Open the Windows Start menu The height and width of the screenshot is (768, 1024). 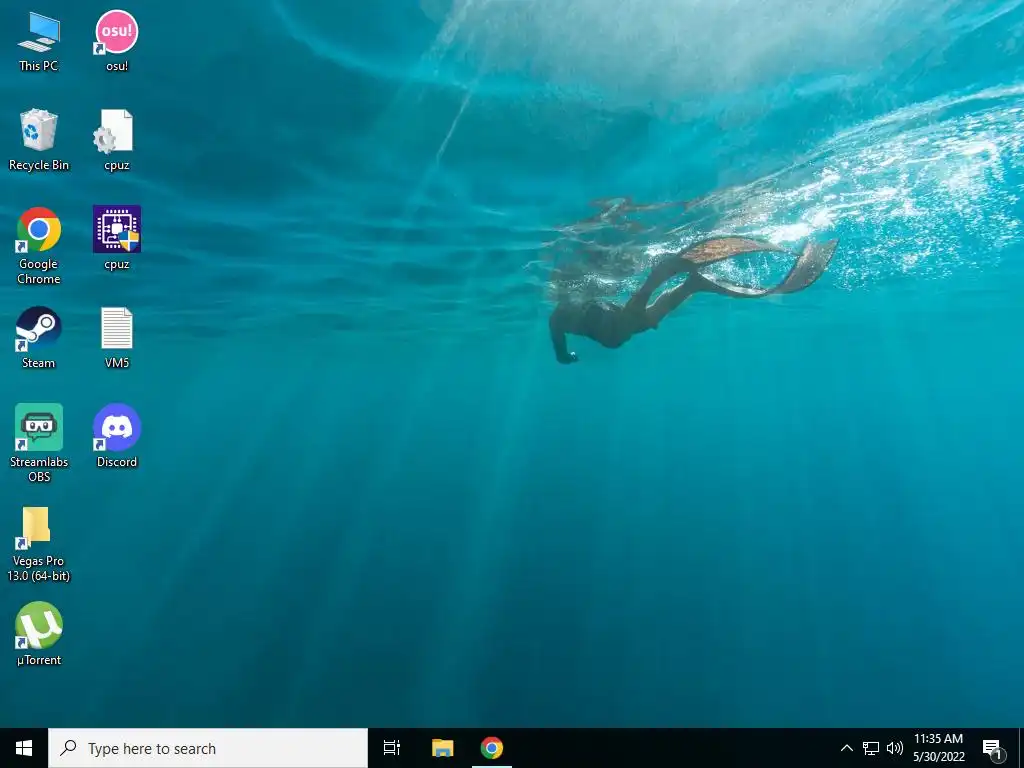pyautogui.click(x=24, y=748)
